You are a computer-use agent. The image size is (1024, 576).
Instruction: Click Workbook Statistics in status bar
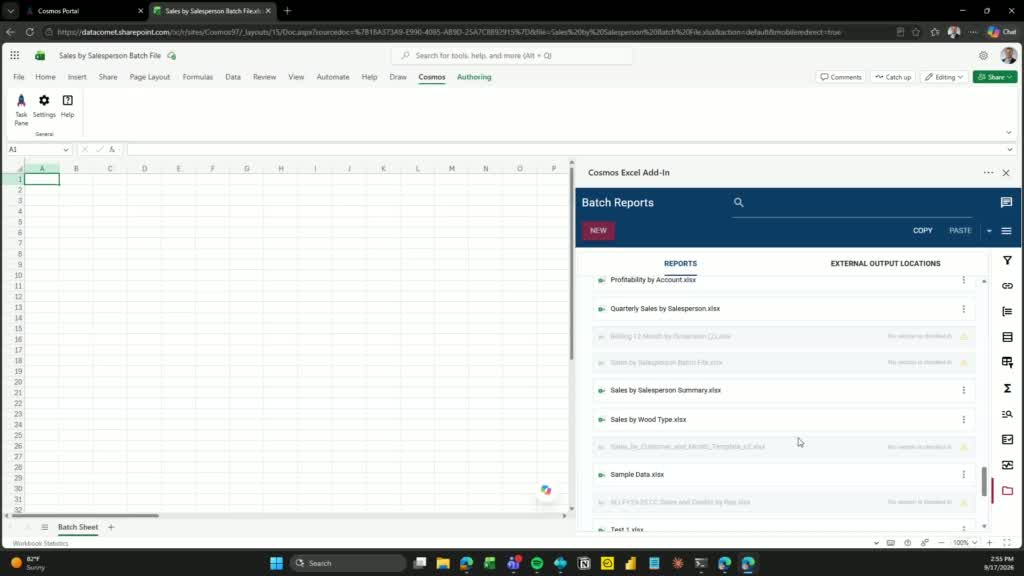[x=40, y=543]
